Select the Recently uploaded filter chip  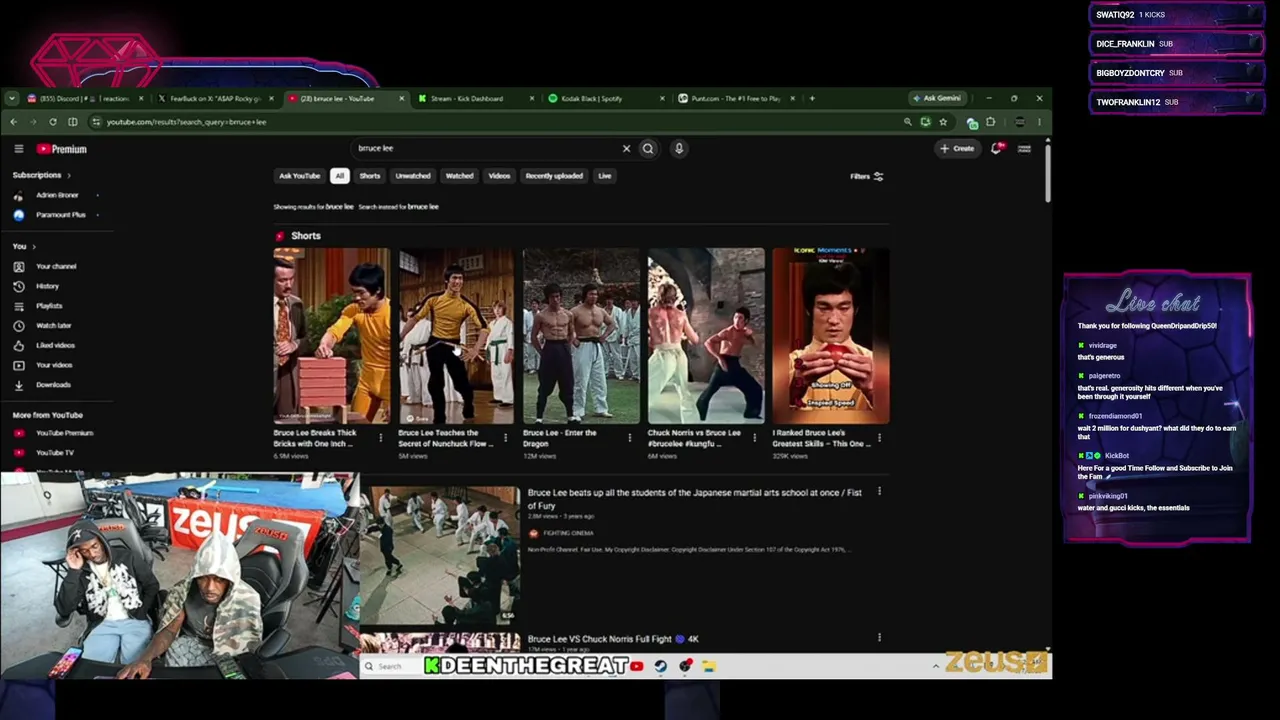tap(554, 176)
